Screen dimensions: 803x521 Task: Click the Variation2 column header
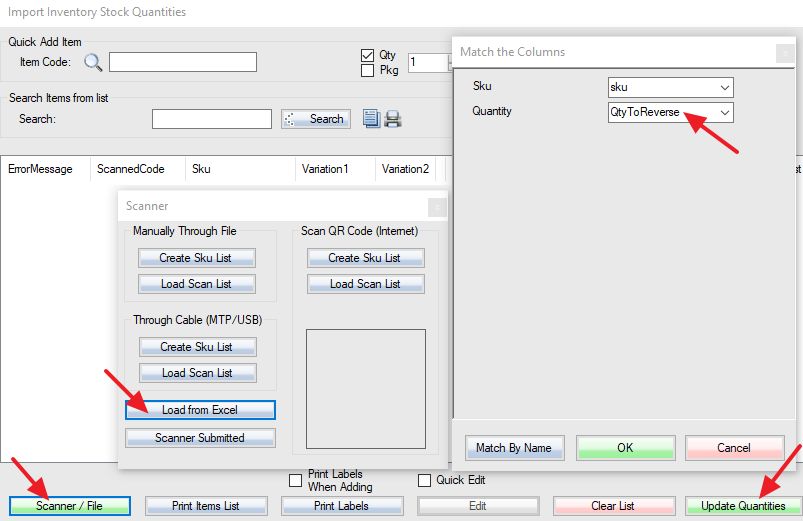(x=406, y=169)
